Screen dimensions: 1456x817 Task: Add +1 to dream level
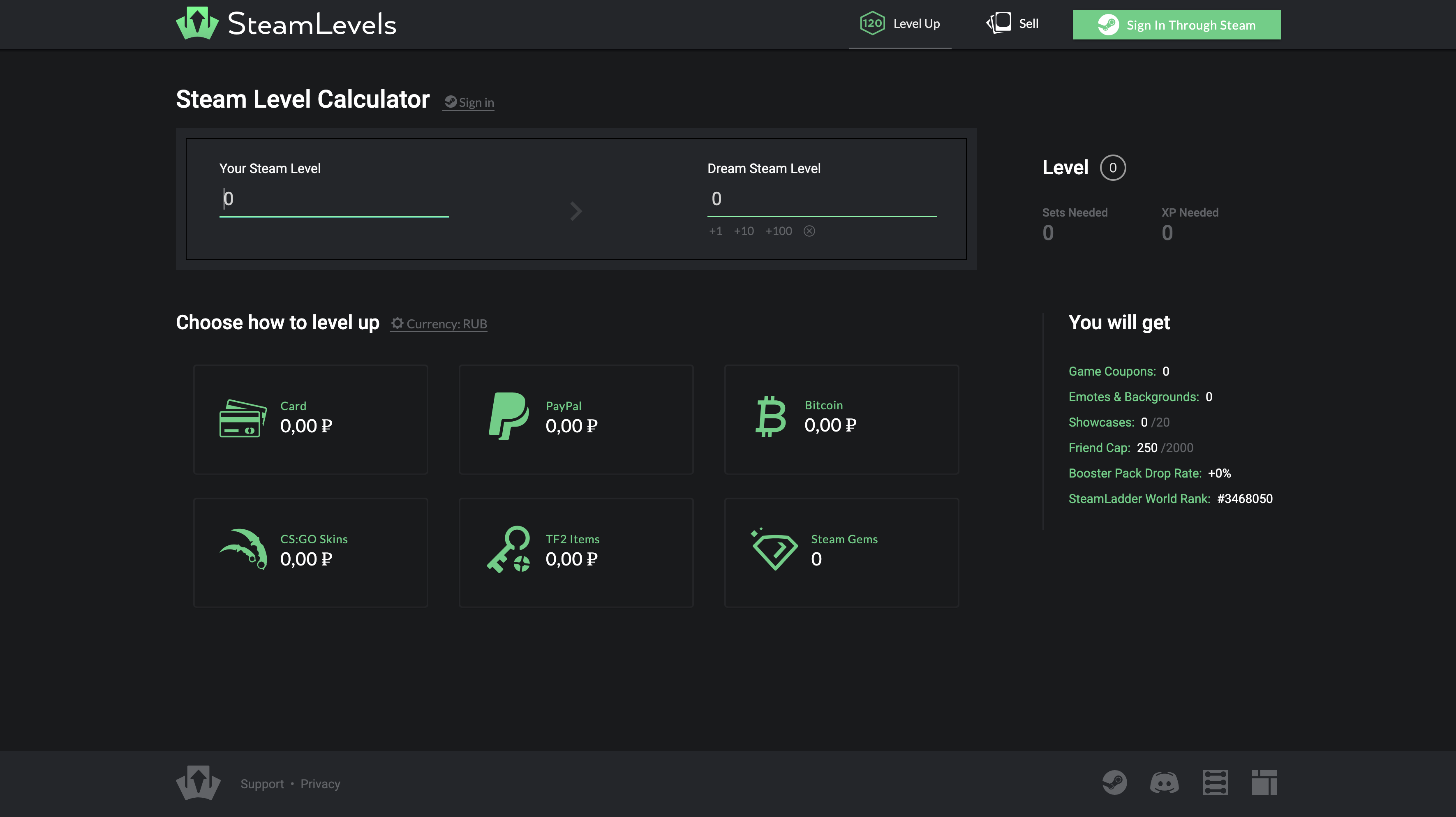[x=716, y=231]
